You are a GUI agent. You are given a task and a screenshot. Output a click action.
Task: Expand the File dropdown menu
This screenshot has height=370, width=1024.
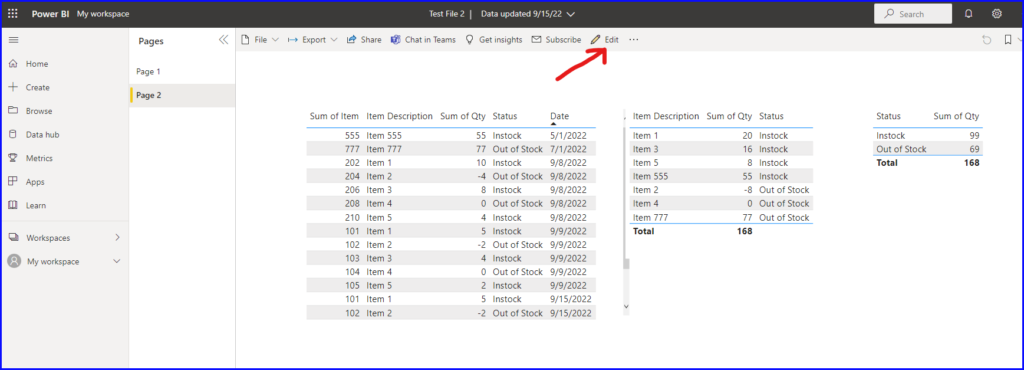[x=260, y=40]
